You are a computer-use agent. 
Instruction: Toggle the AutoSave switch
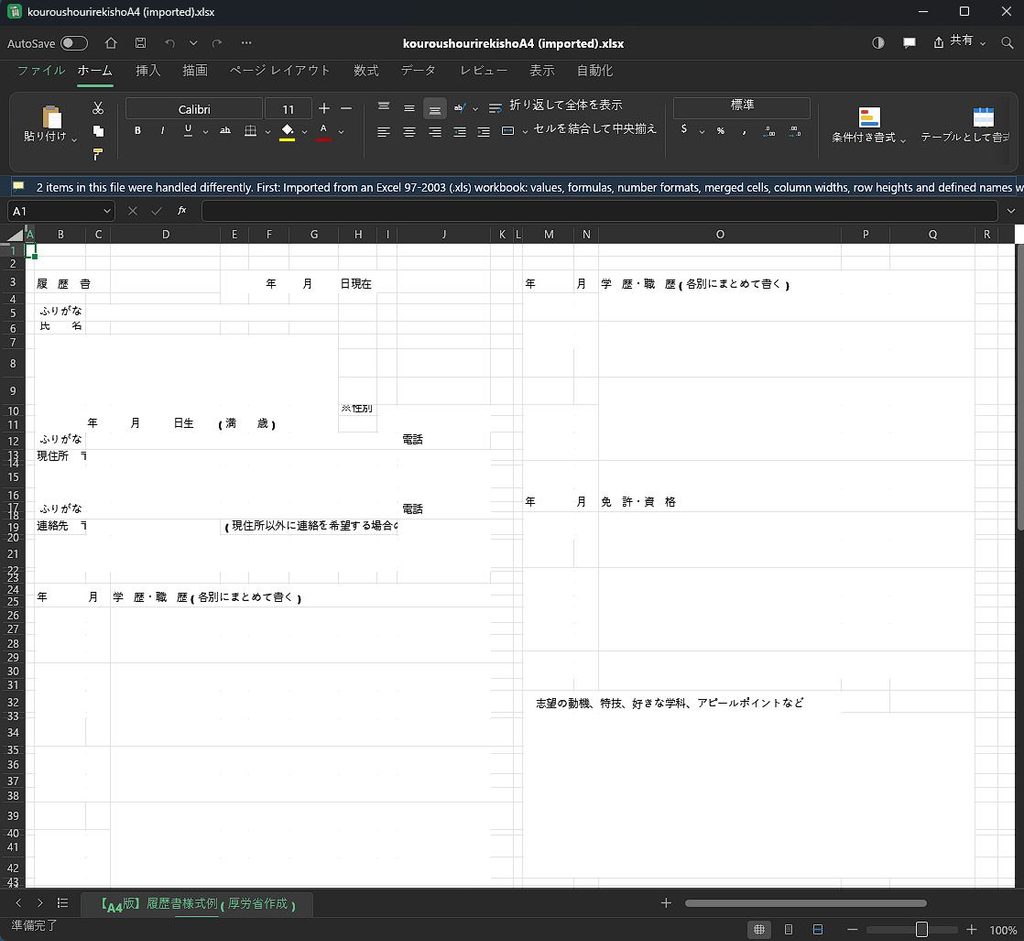pyautogui.click(x=74, y=43)
